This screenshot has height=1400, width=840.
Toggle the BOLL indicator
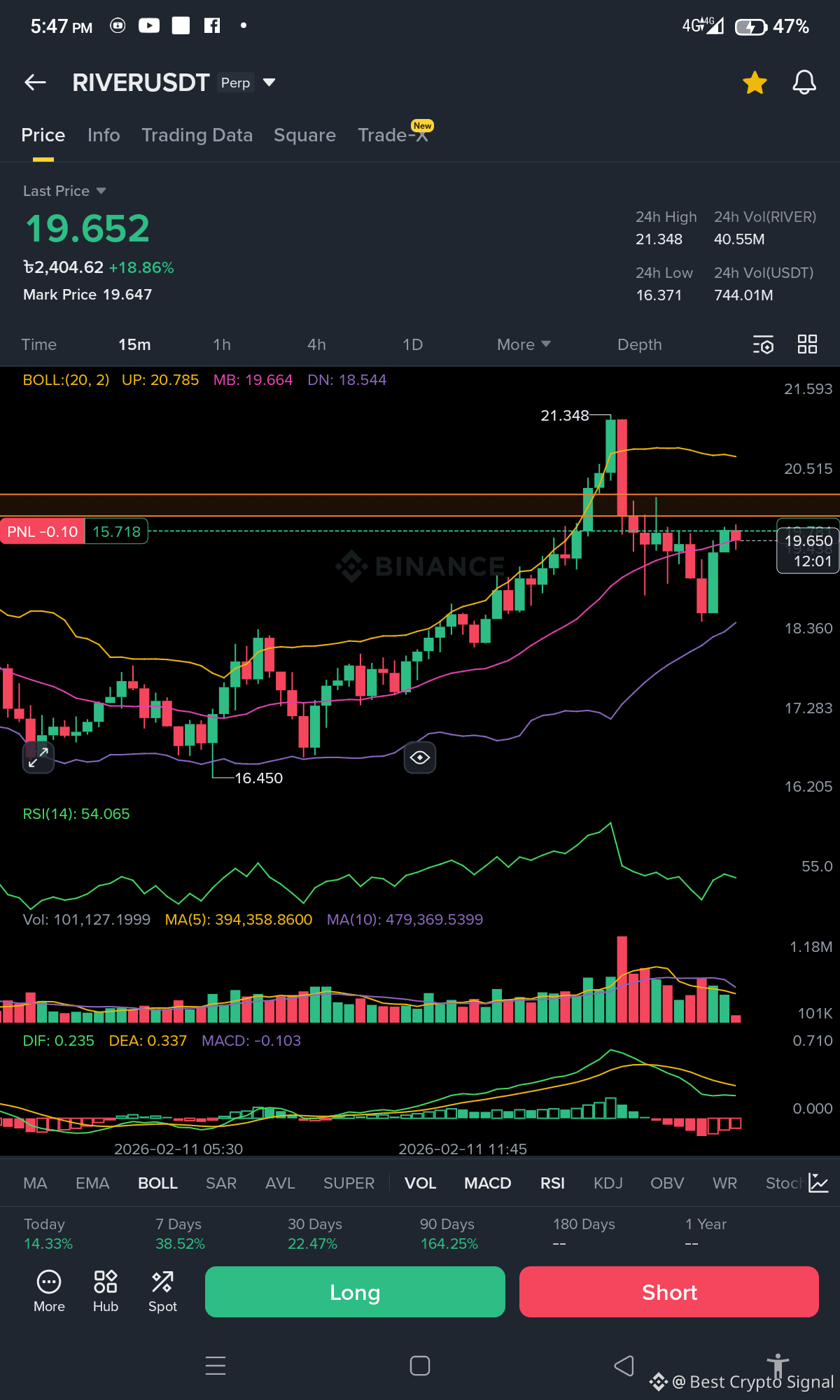point(157,1183)
